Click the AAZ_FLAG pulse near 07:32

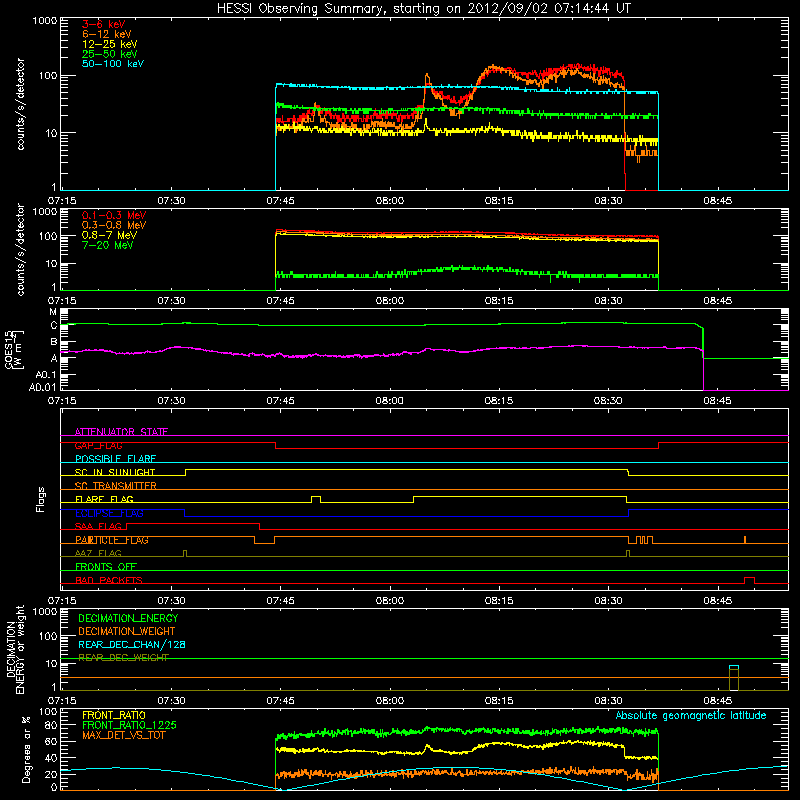click(185, 553)
